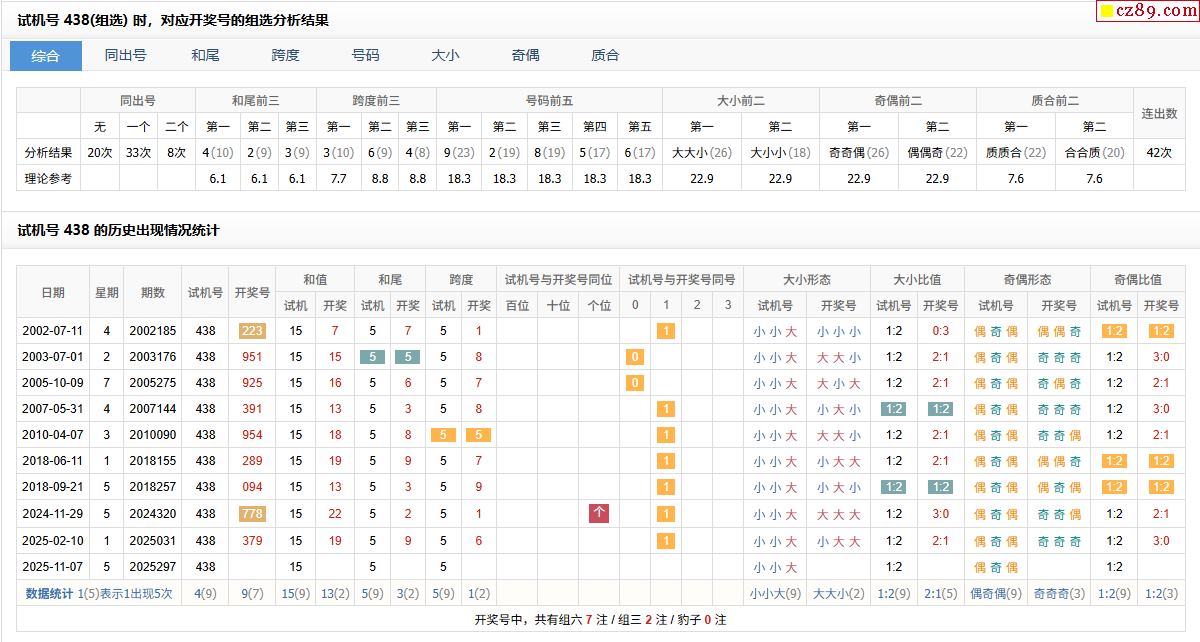Click the orange 0 badge in the 2003-07-01 row

point(635,357)
